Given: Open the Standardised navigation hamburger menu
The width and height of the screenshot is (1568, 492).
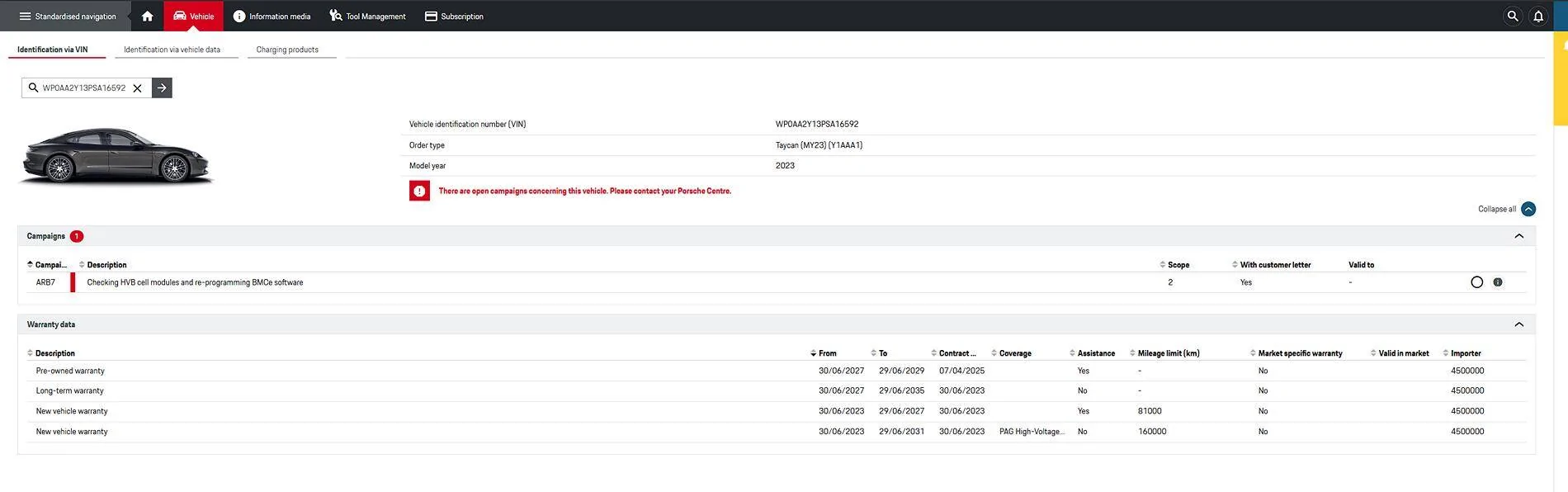Looking at the screenshot, I should (x=68, y=16).
